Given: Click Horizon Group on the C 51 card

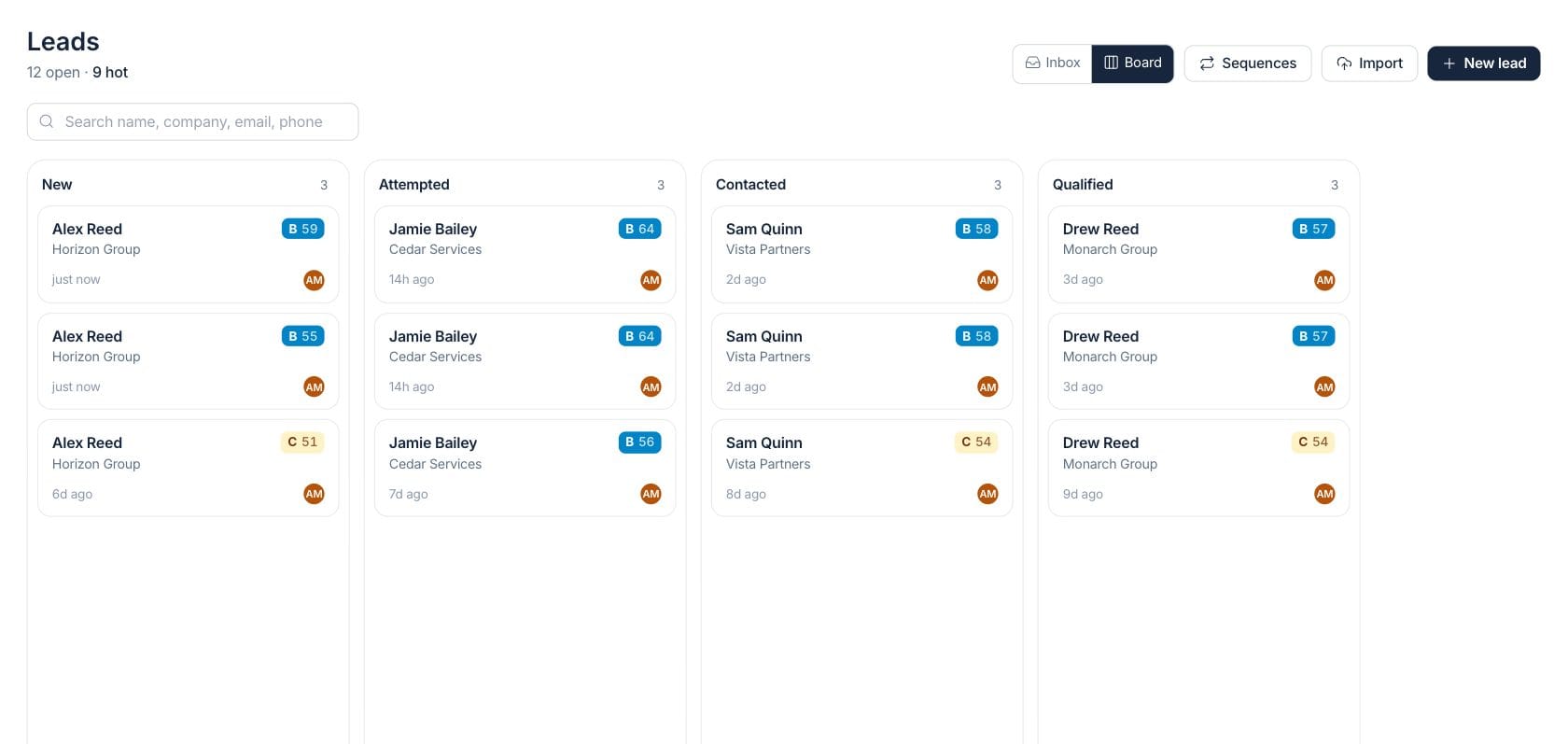Looking at the screenshot, I should (x=96, y=464).
